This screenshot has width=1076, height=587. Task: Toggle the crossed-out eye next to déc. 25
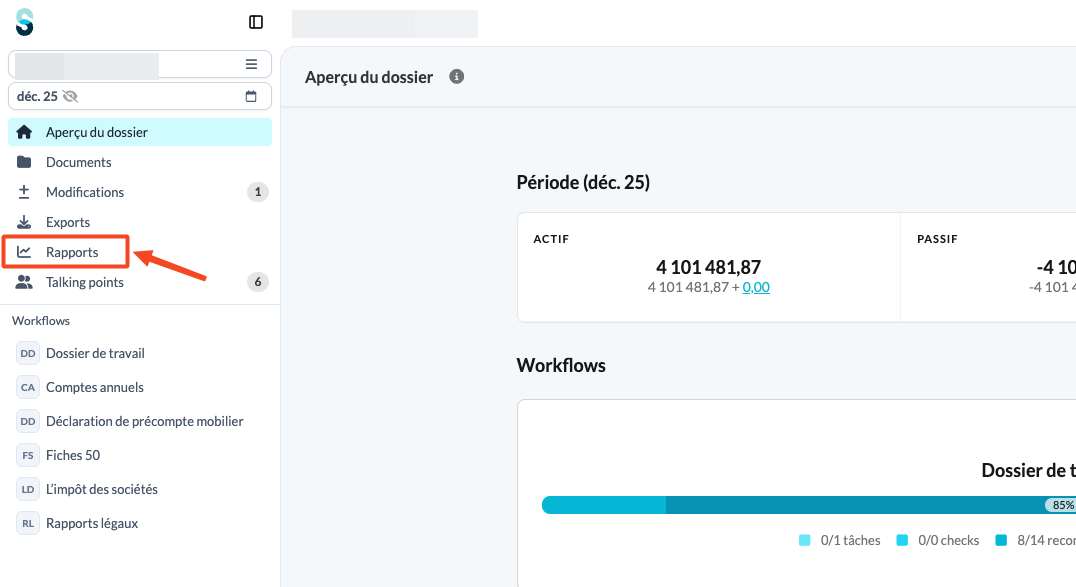click(70, 96)
